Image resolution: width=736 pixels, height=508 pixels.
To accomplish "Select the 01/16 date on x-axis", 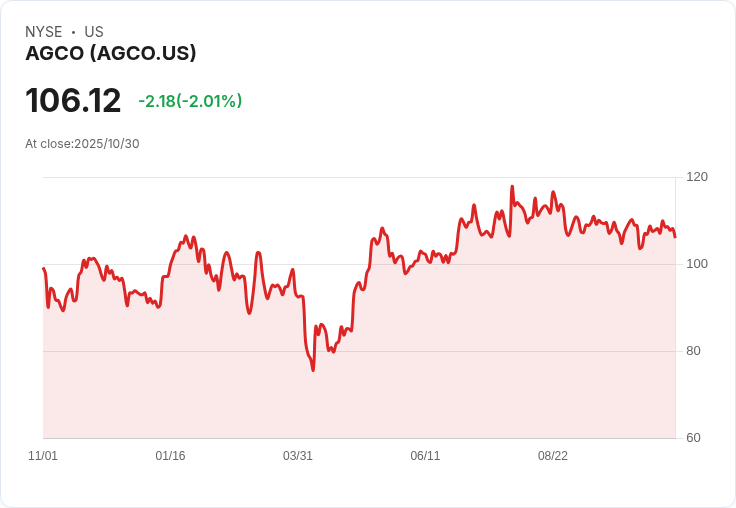I will point(170,456).
